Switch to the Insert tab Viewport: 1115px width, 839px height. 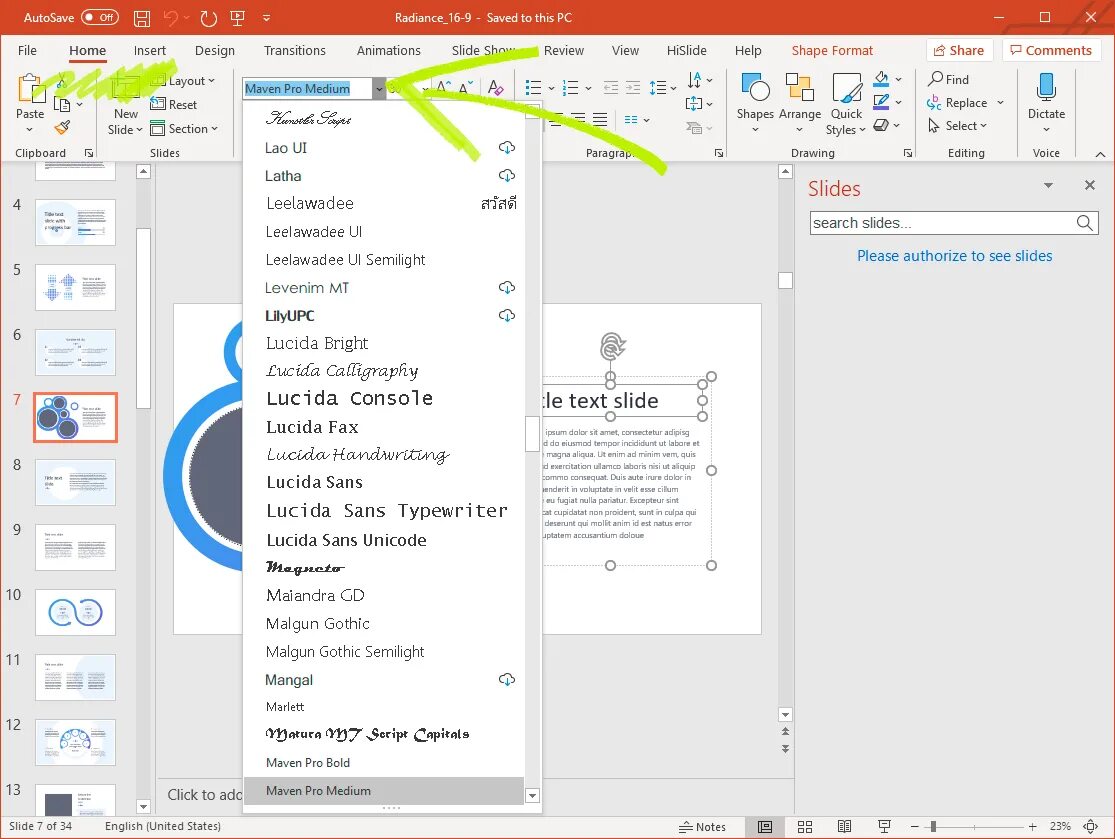point(149,50)
